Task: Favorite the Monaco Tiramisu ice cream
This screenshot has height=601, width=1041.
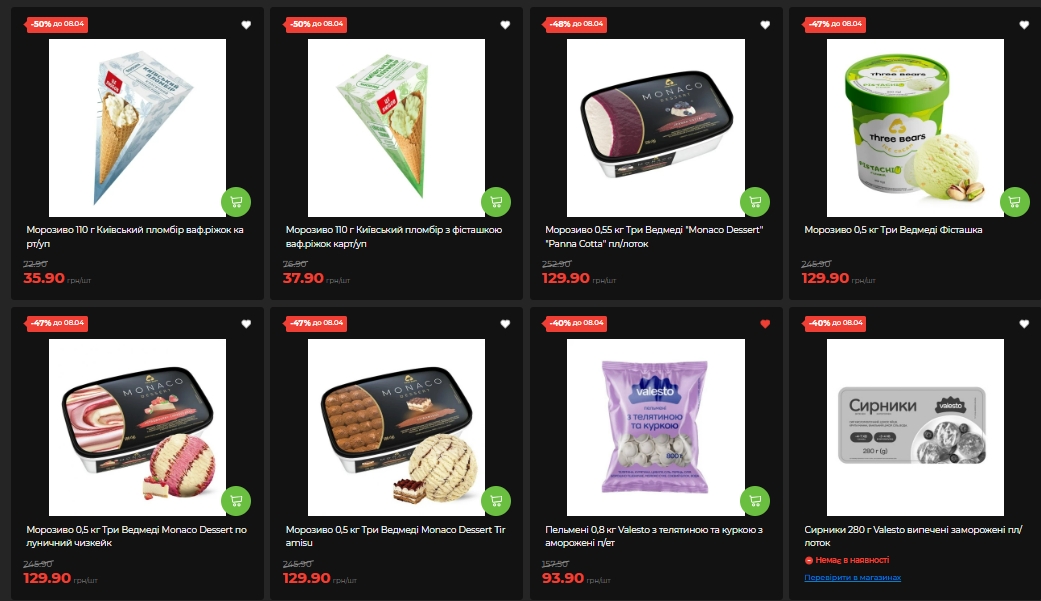Action: click(505, 324)
